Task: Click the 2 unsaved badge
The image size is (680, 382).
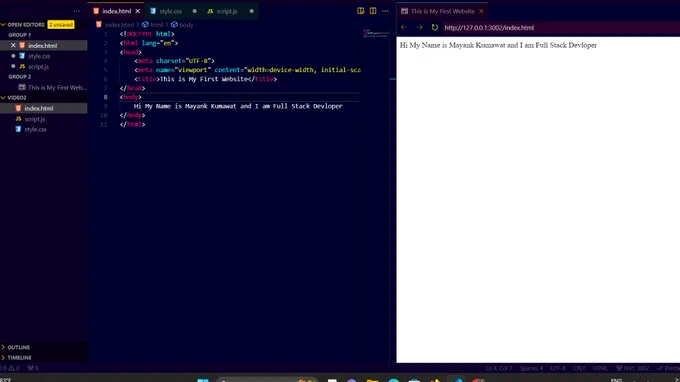Action: click(x=61, y=25)
